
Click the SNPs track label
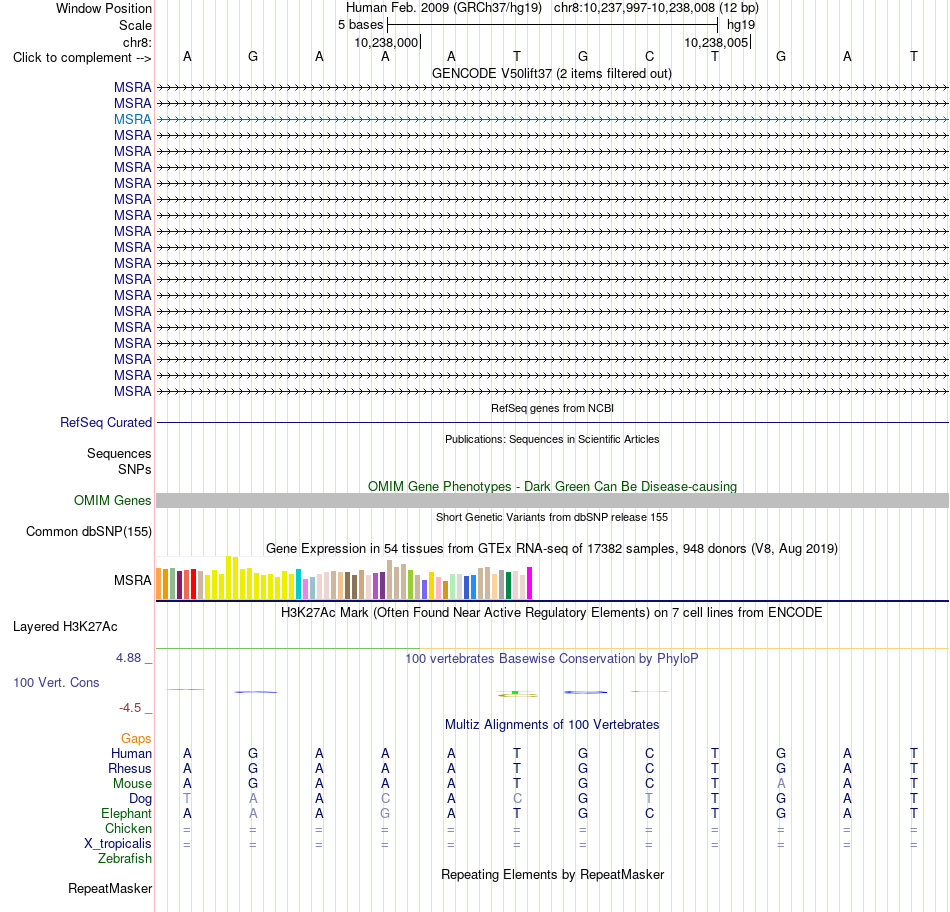[x=135, y=469]
